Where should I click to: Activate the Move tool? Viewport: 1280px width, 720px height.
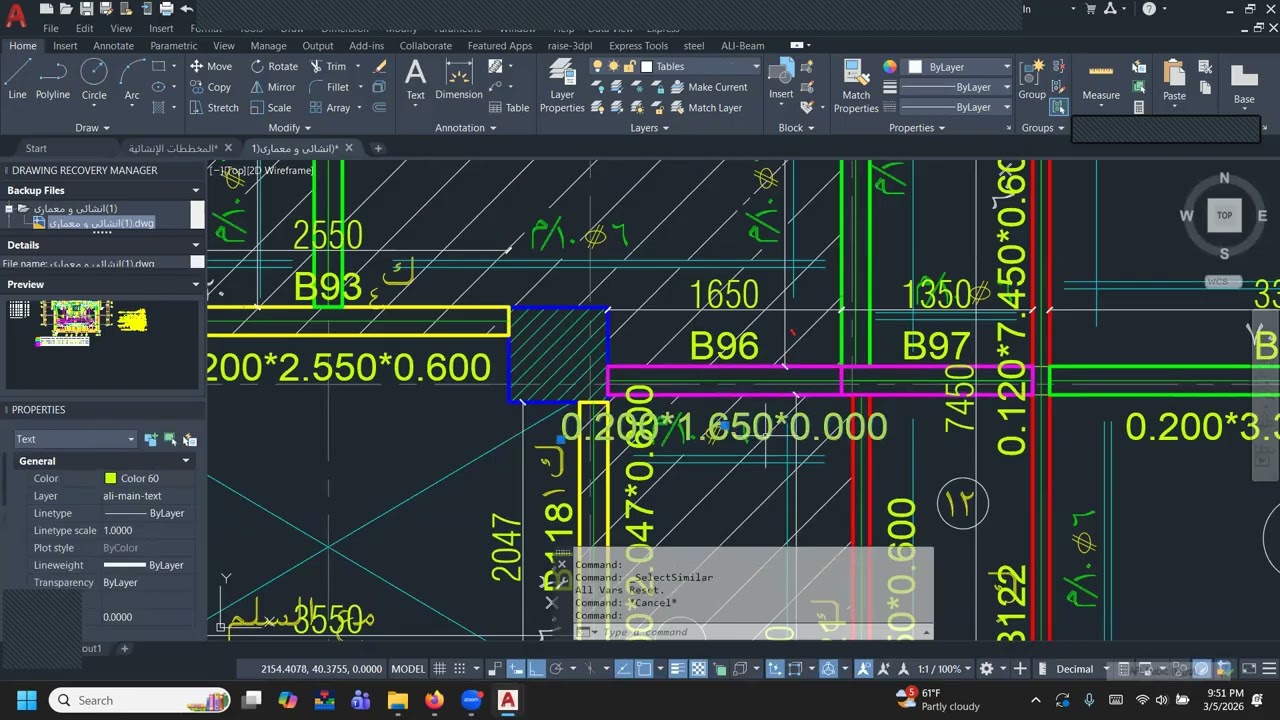click(x=211, y=66)
